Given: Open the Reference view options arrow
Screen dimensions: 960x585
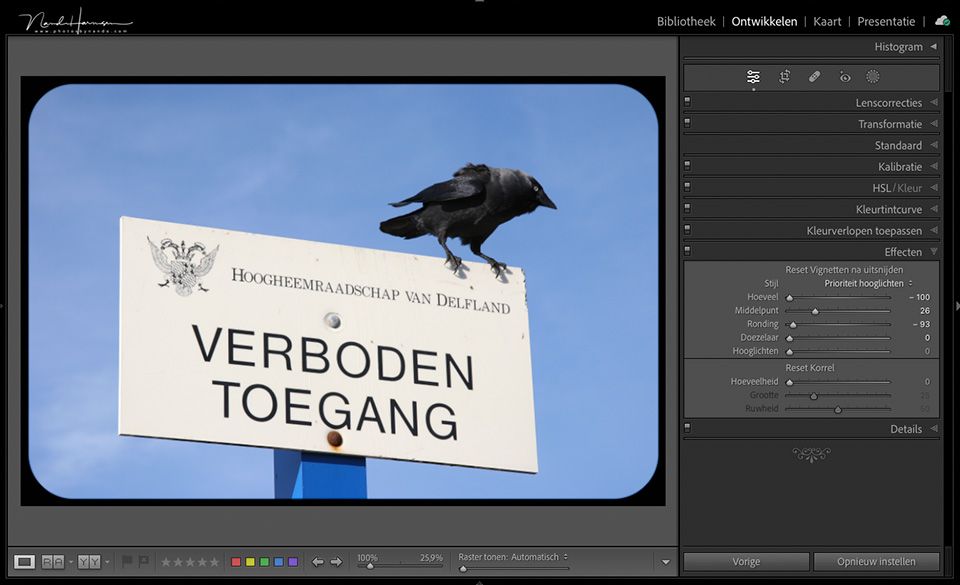Looking at the screenshot, I should point(70,562).
